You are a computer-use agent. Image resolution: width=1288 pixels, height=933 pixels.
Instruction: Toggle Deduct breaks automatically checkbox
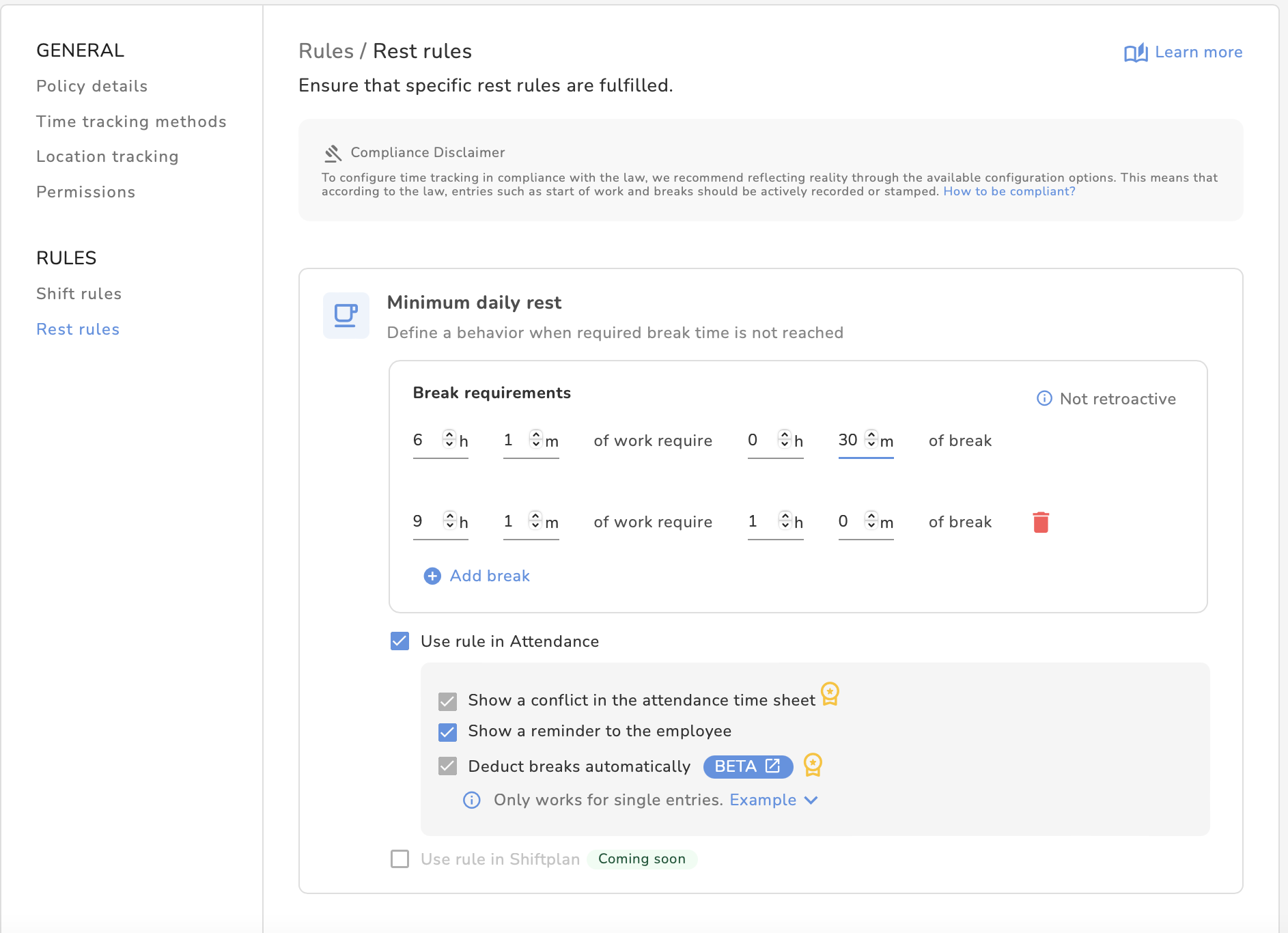[x=447, y=766]
